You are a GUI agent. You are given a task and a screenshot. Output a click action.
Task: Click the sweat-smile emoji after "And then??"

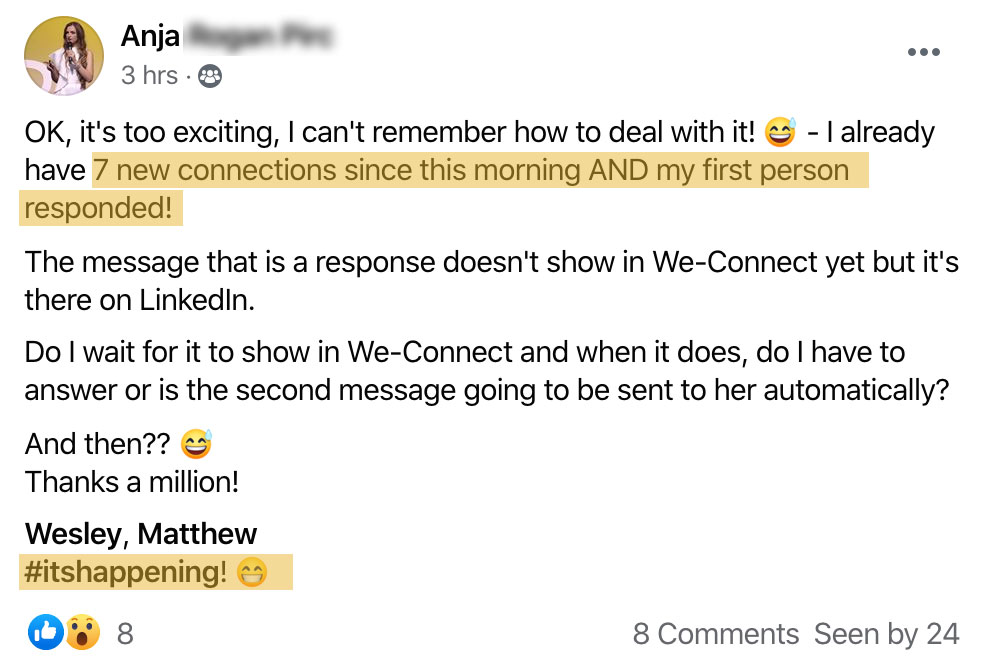(196, 443)
